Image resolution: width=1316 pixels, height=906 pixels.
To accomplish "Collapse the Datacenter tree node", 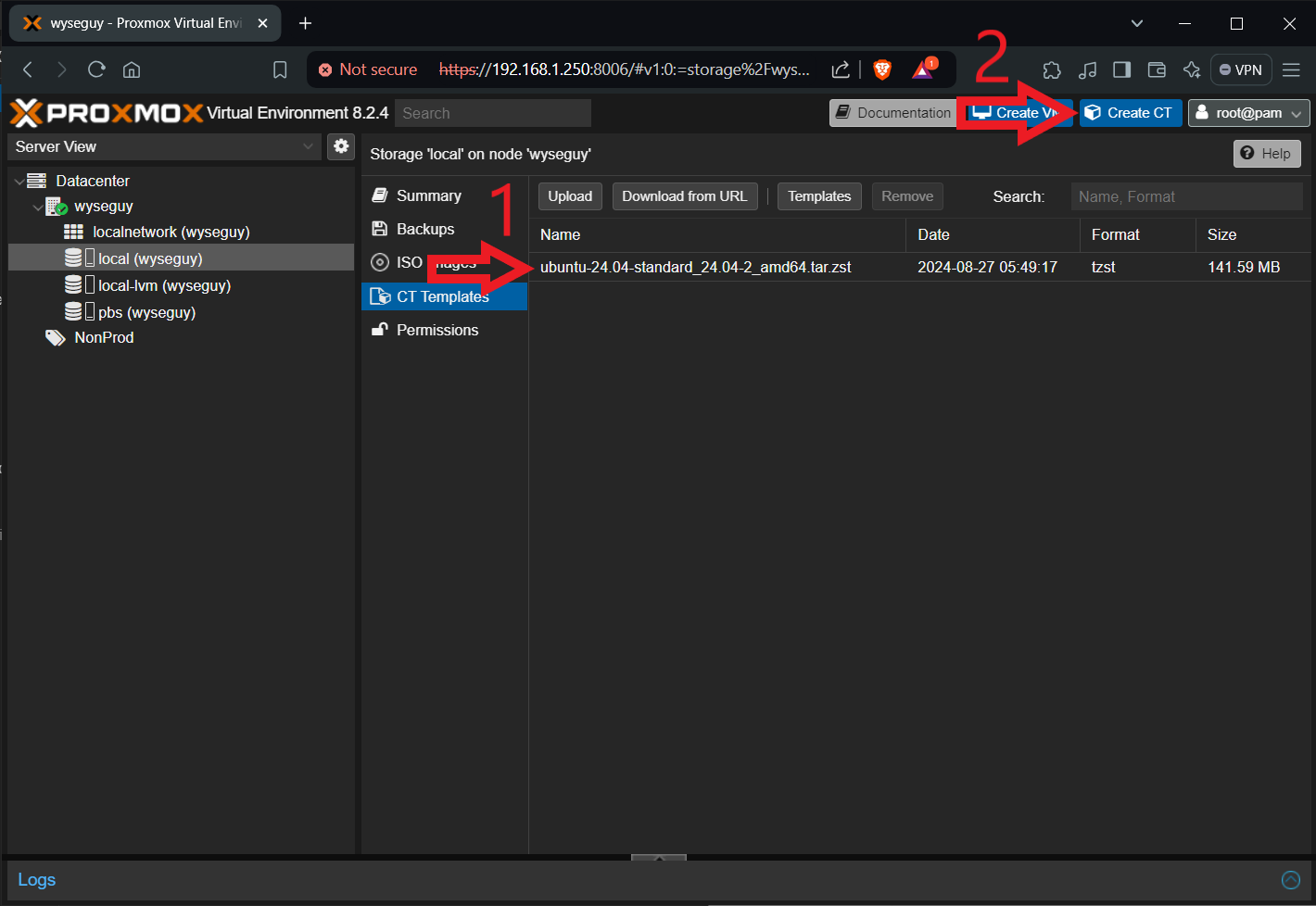I will [19, 181].
